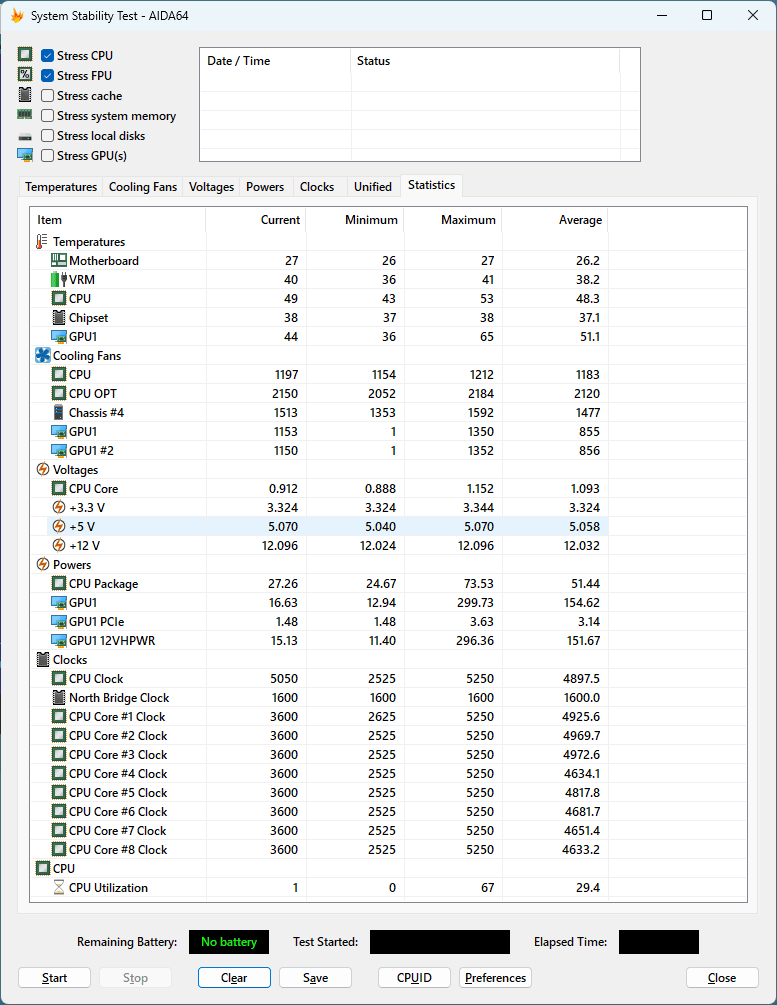
Task: Open the Powers tab
Action: 265,187
